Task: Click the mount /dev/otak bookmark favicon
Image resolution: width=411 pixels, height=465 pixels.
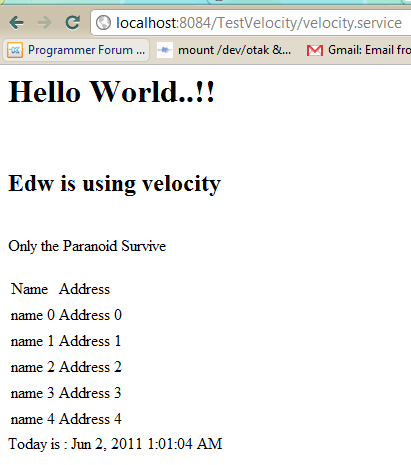Action: tap(165, 50)
